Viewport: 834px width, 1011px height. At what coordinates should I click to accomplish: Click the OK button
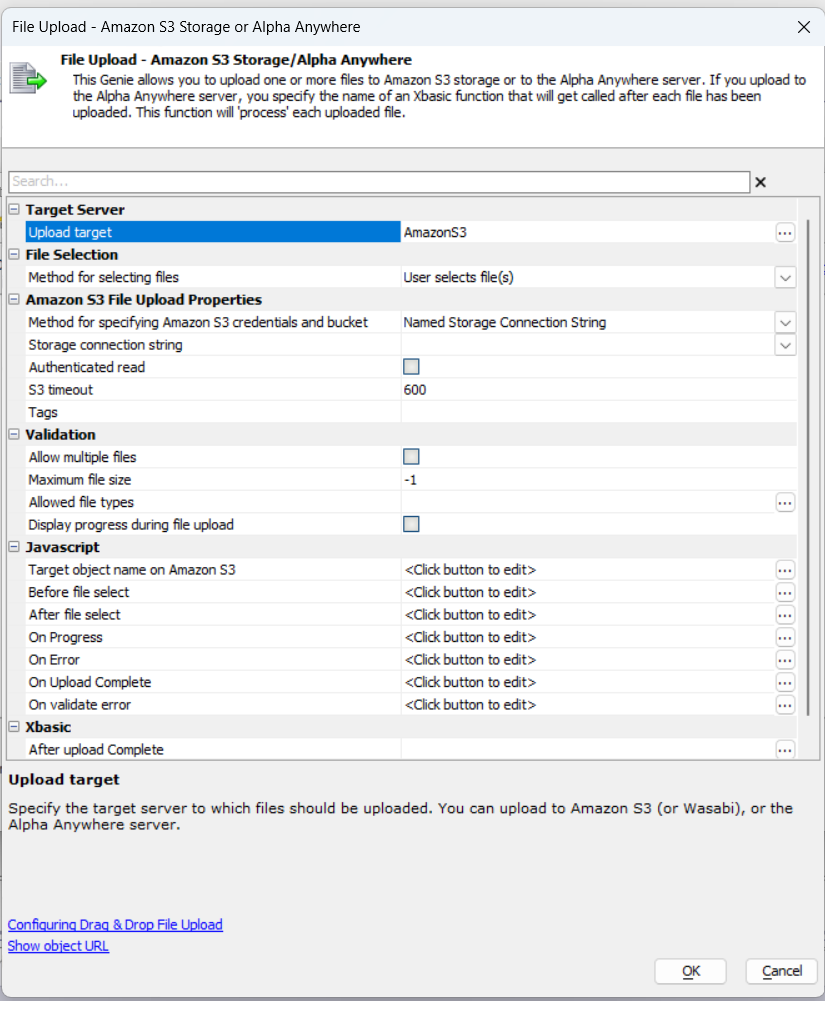pos(691,972)
